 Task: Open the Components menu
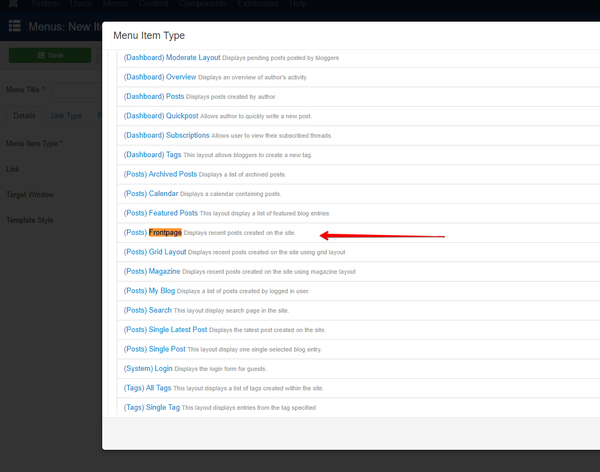point(203,3)
